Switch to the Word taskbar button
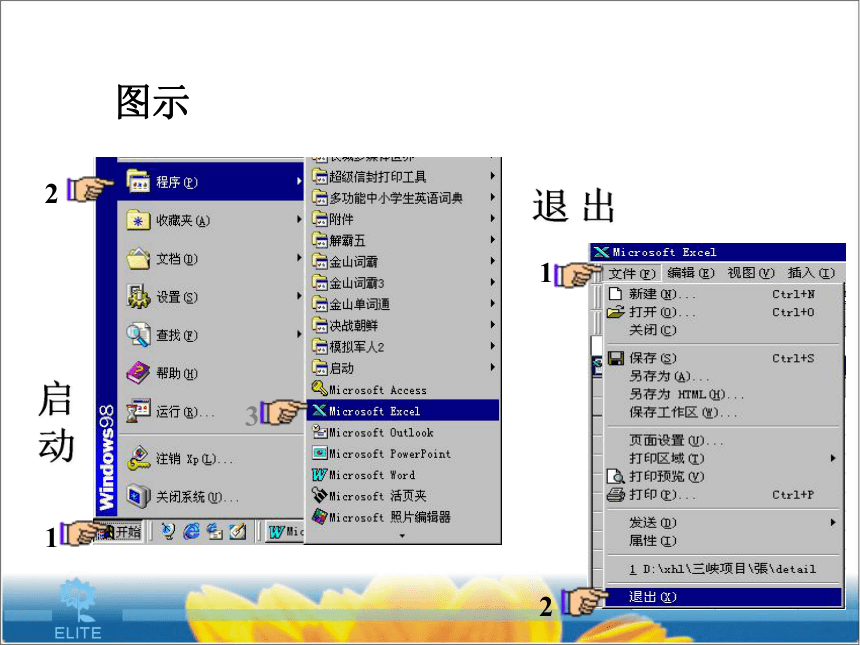The height and width of the screenshot is (645, 860). [285, 531]
